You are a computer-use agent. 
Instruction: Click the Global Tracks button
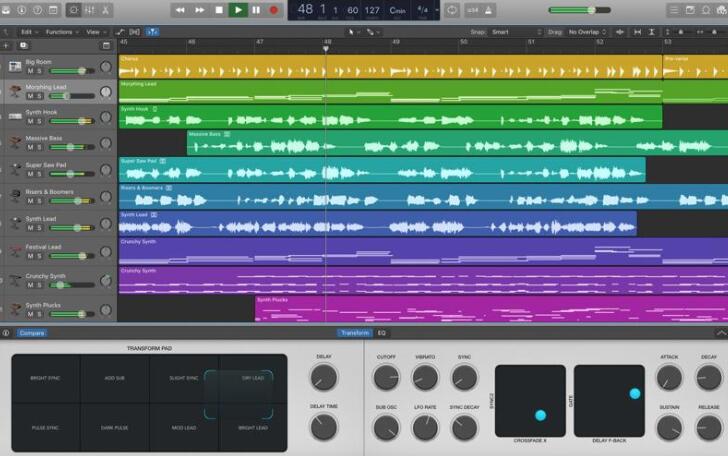106,46
